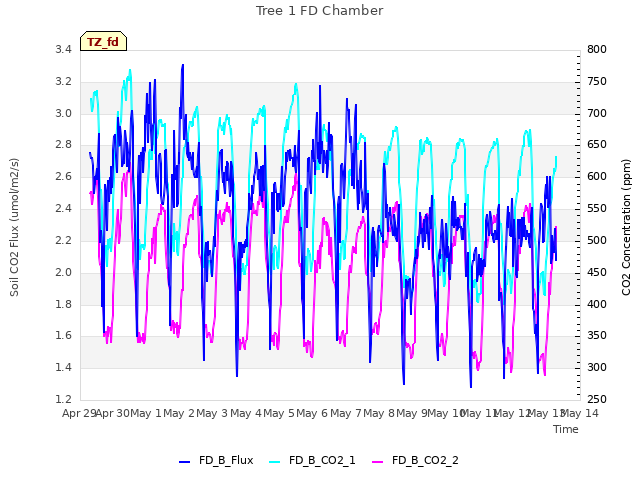Click the May 8 x-axis tick label
640x480 pixels.
(379, 413)
